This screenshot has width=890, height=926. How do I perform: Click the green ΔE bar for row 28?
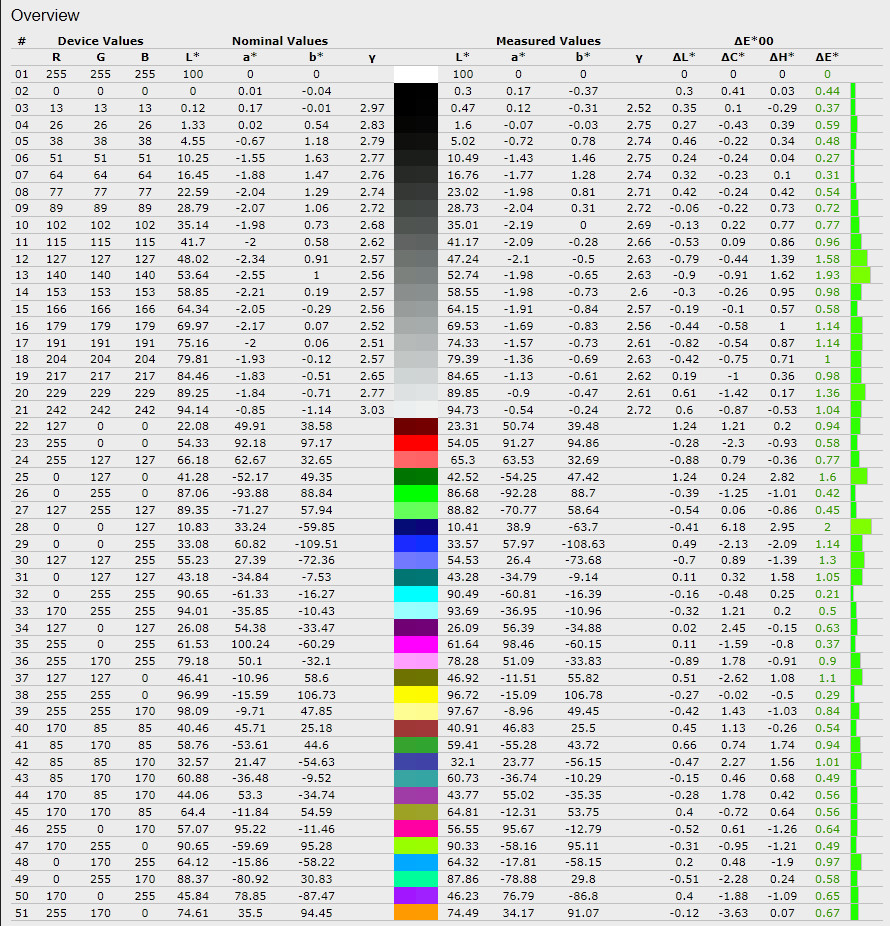[x=861, y=527]
